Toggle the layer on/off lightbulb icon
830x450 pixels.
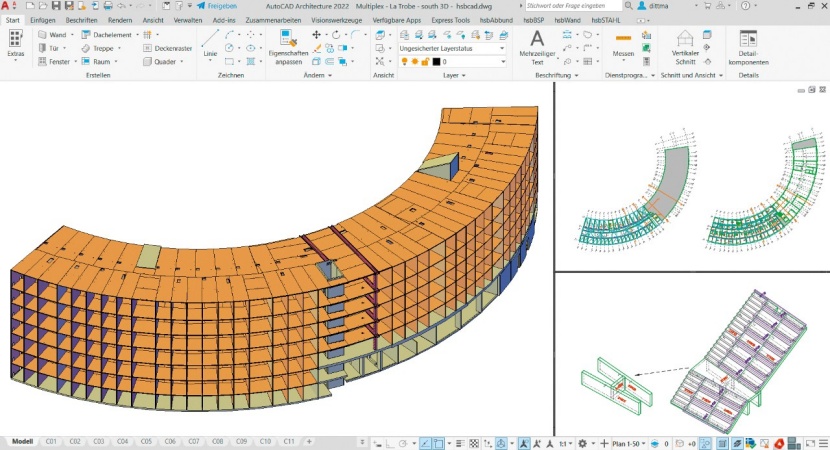click(405, 62)
